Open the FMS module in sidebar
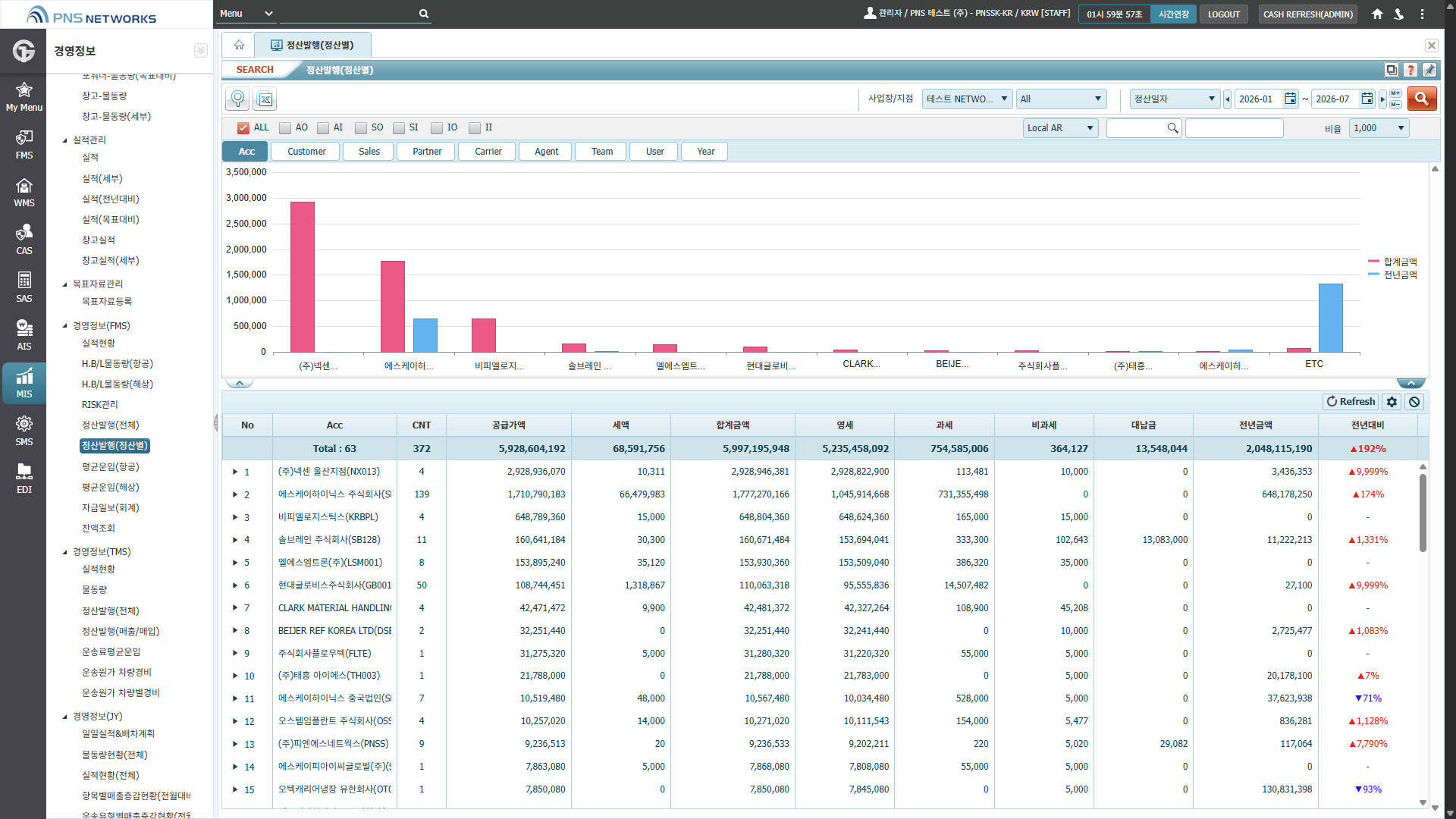 (24, 144)
